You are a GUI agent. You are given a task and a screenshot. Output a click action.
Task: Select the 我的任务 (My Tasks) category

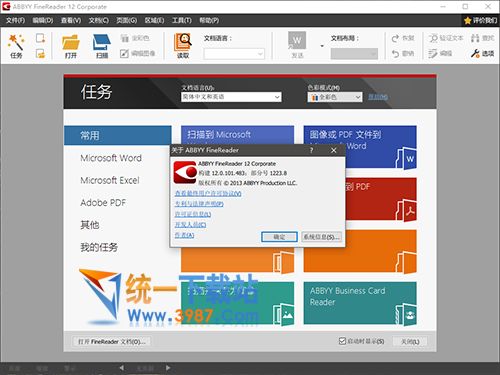pyautogui.click(x=99, y=247)
